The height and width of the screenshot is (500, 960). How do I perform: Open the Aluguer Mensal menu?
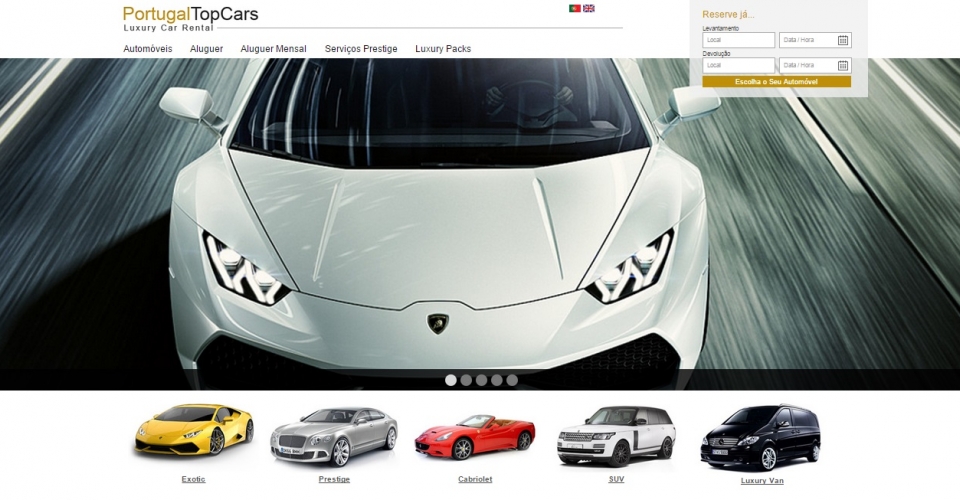click(x=273, y=49)
